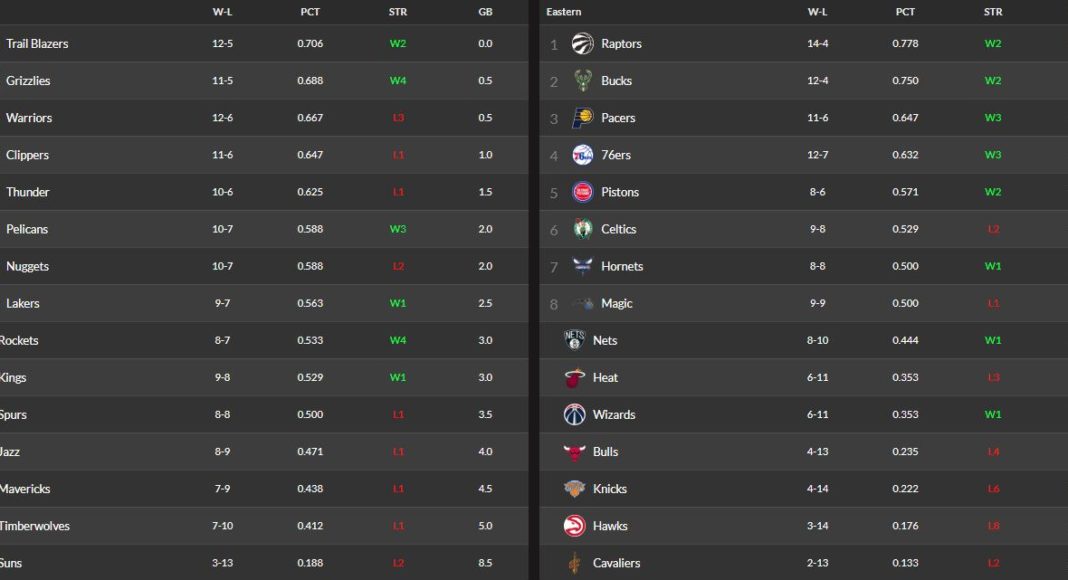Select the Lakers row name
Screen dimensions: 1068x580
[x=23, y=303]
